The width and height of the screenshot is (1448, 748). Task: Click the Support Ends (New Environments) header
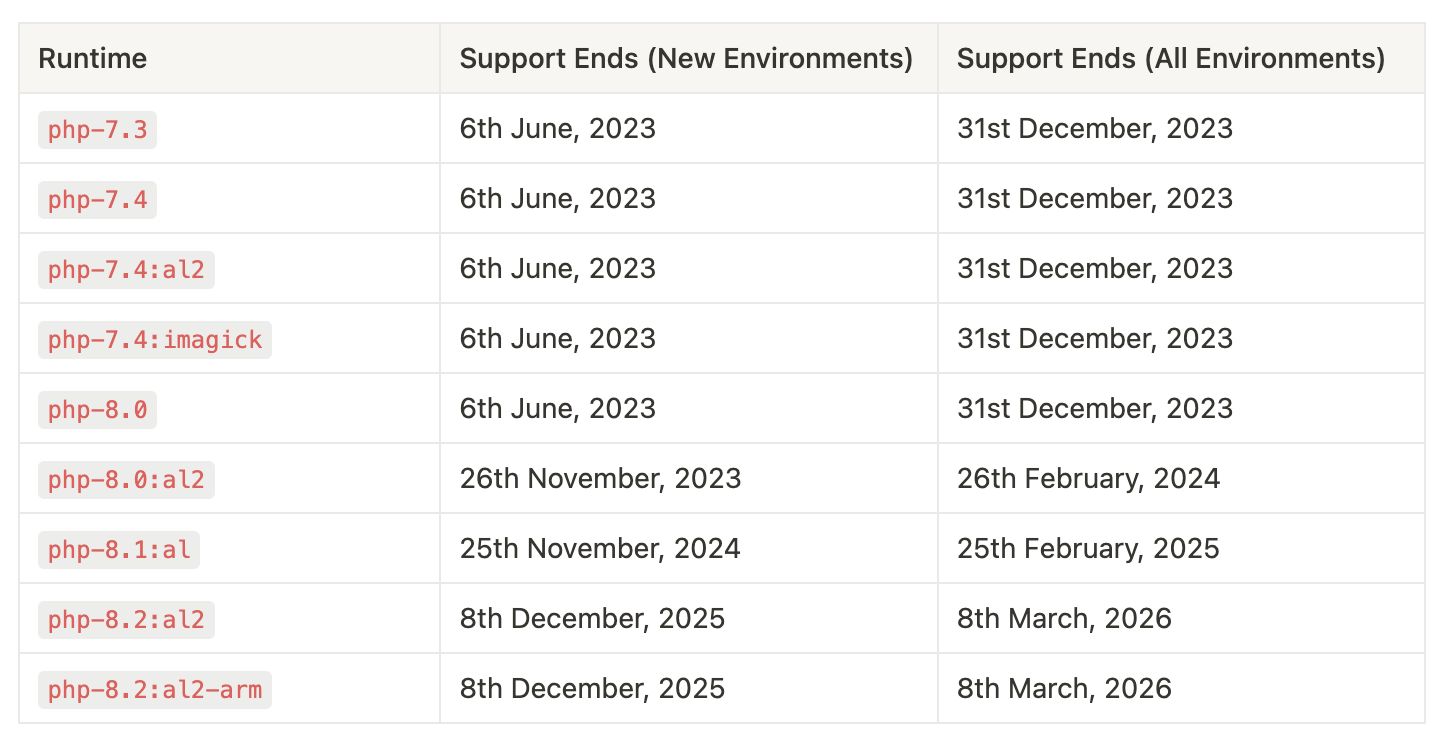click(x=686, y=59)
